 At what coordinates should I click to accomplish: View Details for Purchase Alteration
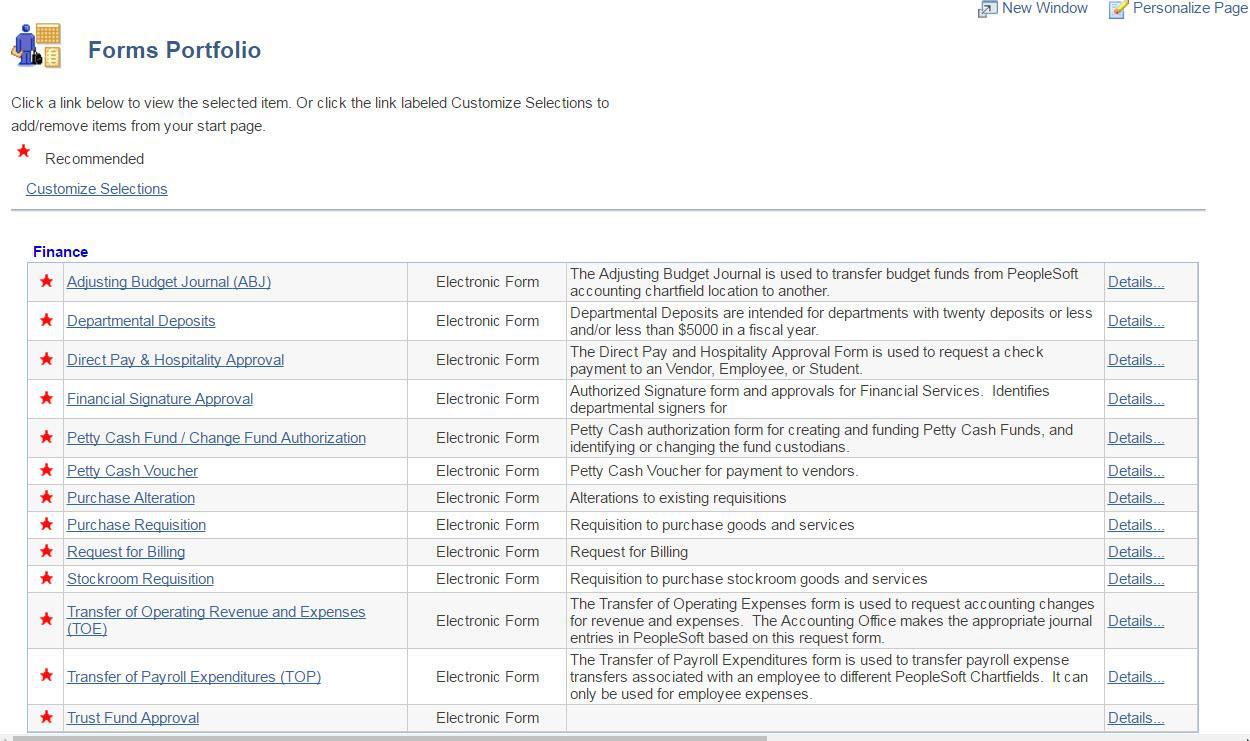[1136, 498]
